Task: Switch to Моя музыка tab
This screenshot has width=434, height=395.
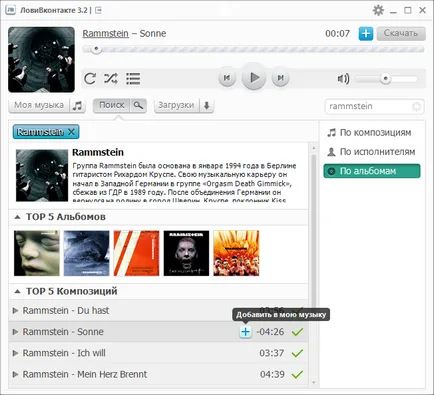Action: click(39, 105)
